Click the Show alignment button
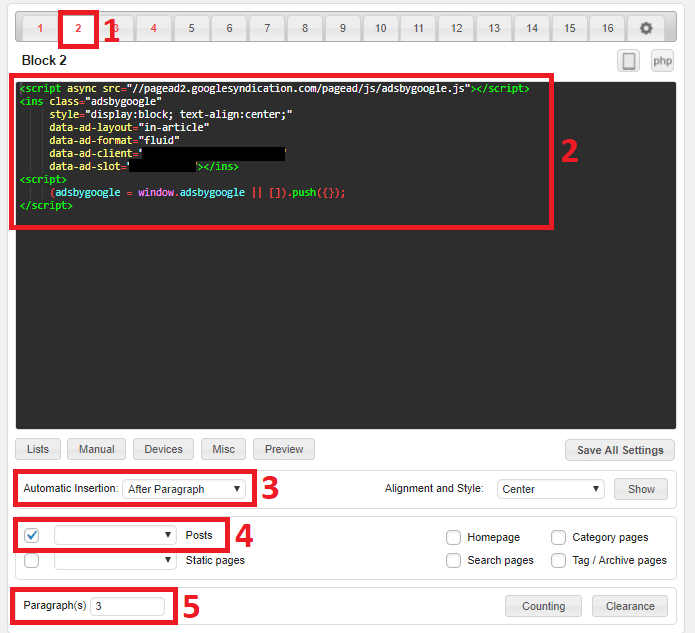Screen dimensions: 695x633 [641, 489]
